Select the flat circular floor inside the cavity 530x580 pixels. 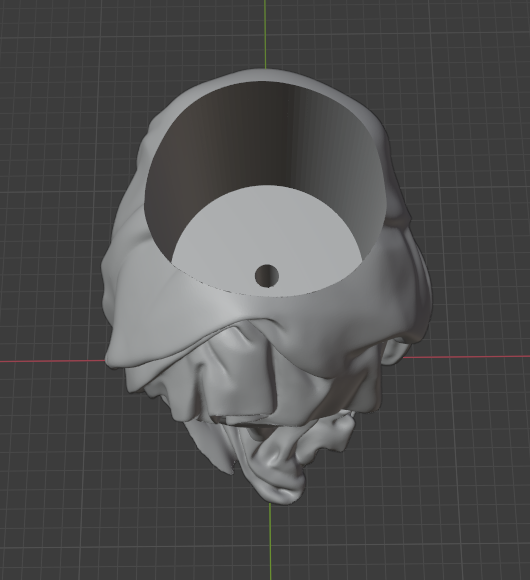pyautogui.click(x=266, y=237)
